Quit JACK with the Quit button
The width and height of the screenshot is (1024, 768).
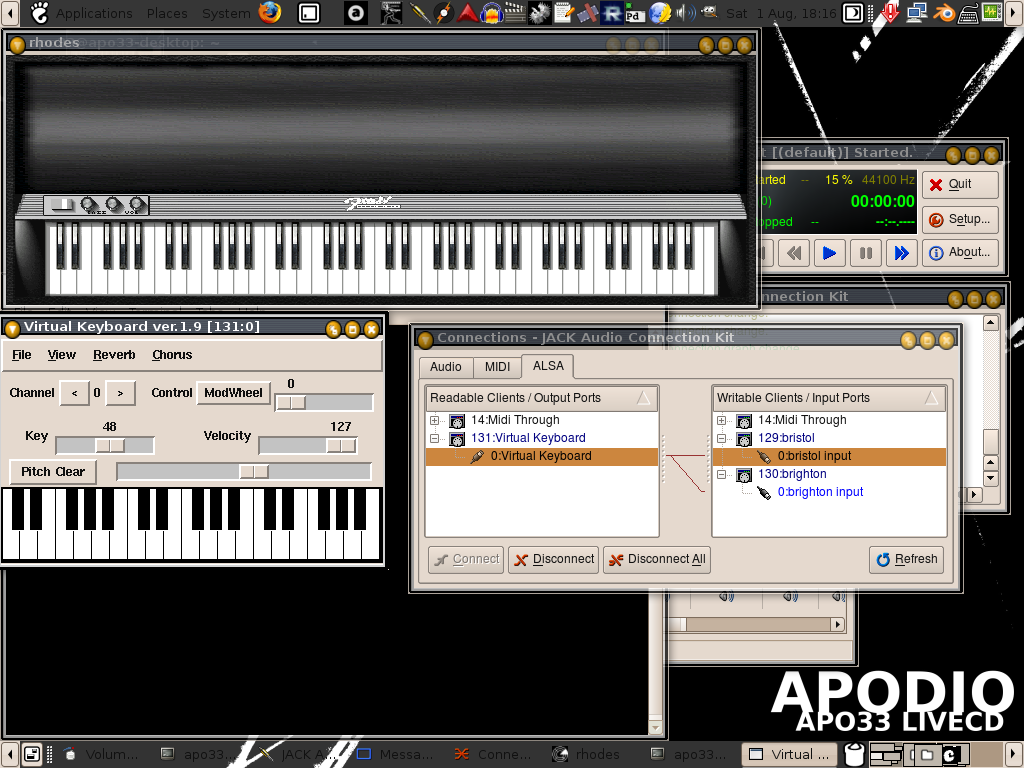point(960,184)
